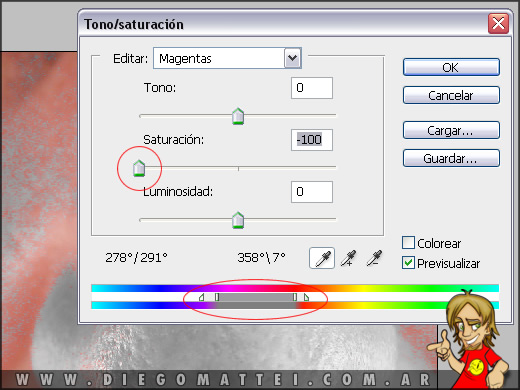Click the gray range bar between the color strips
520x390 pixels.
pyautogui.click(x=256, y=297)
